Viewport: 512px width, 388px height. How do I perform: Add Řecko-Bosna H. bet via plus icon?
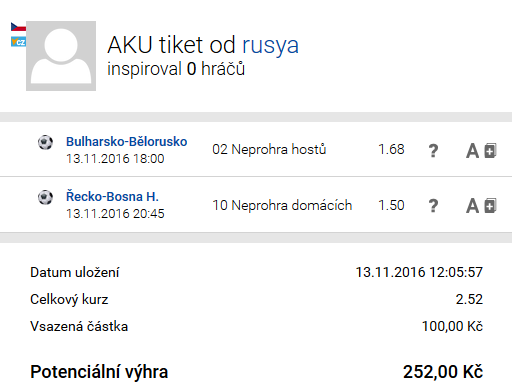click(x=490, y=206)
